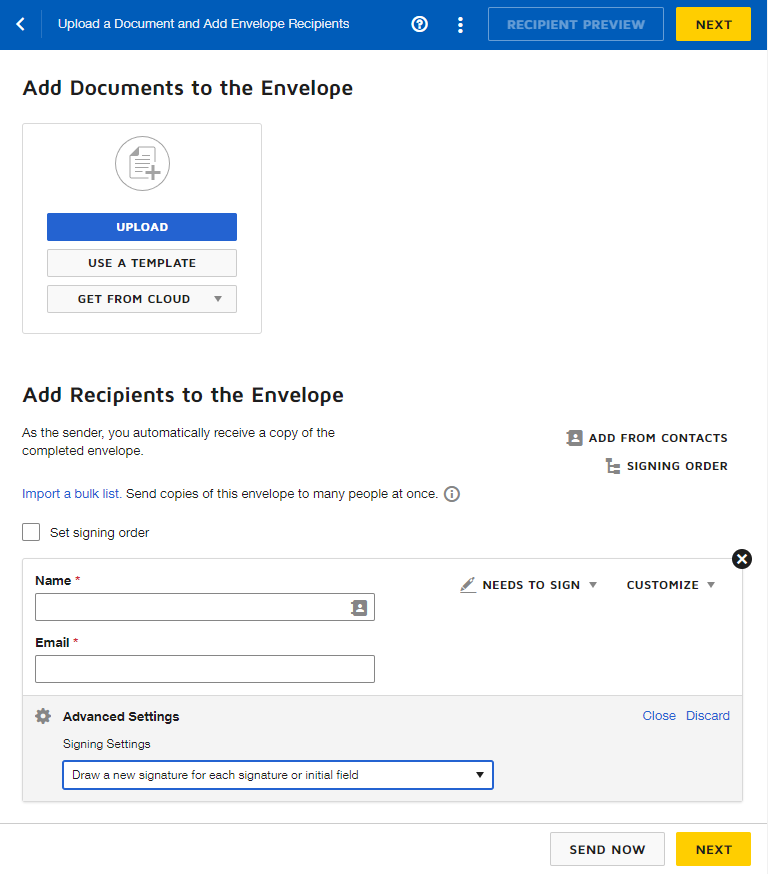Click the info icon beside bulk list text
This screenshot has height=874, width=768.
[x=451, y=494]
